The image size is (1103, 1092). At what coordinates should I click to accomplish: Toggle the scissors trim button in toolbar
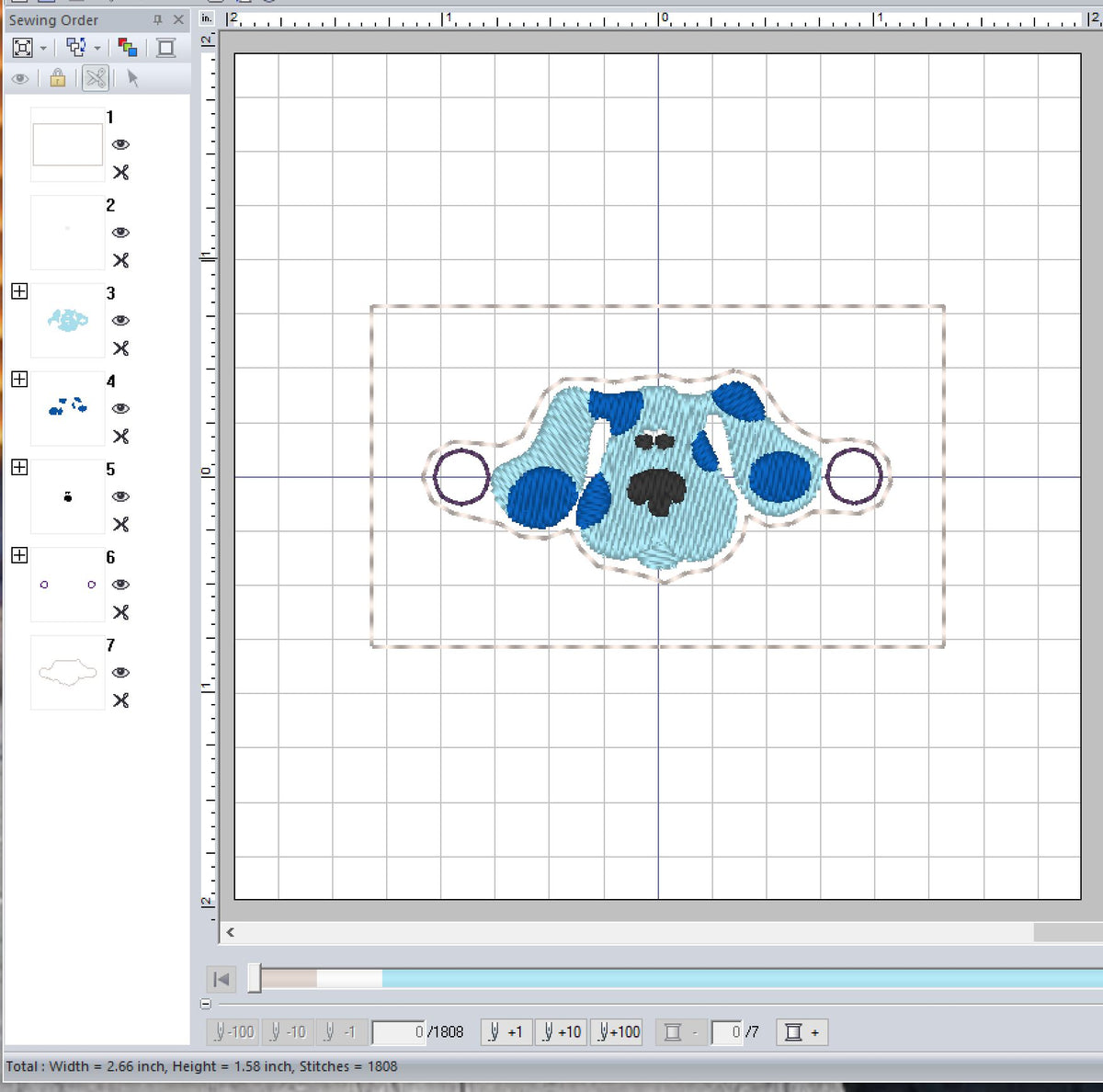coord(96,78)
